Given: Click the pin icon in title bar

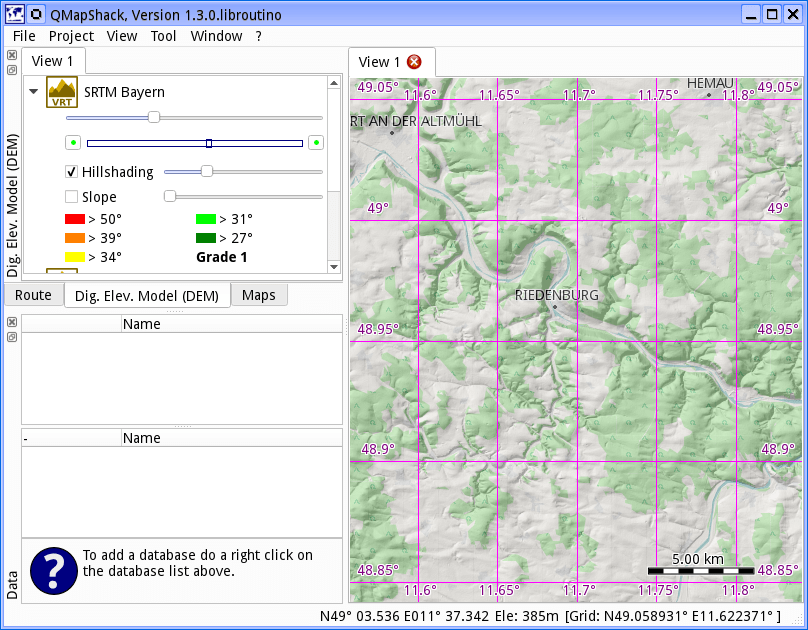Looking at the screenshot, I should tap(36, 14).
